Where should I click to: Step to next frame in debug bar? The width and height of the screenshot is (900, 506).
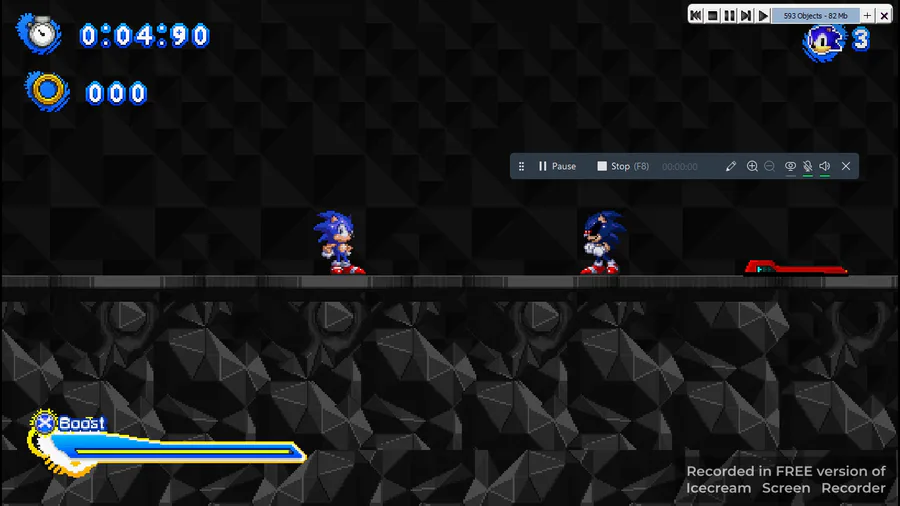[x=746, y=15]
